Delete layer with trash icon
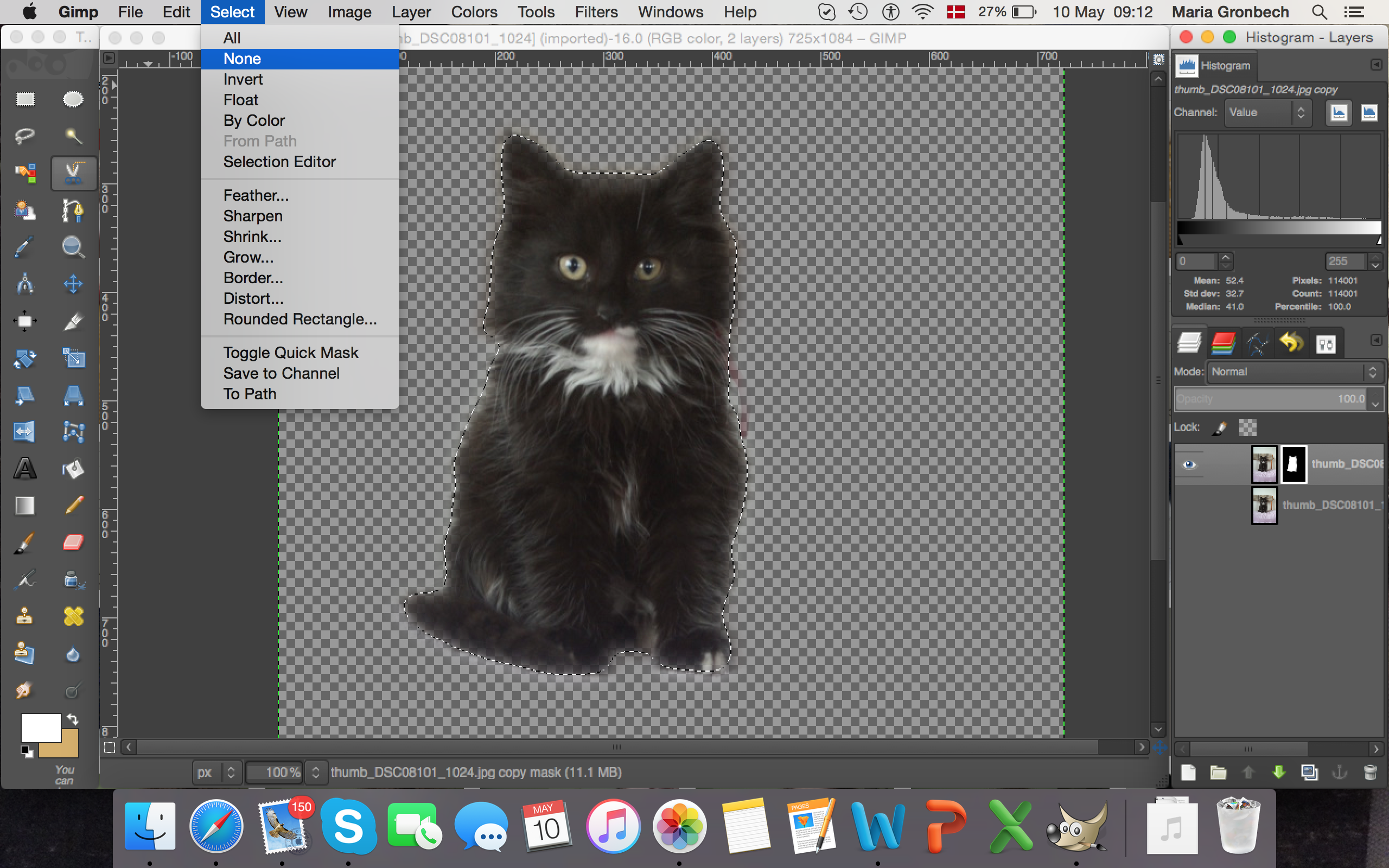Image resolution: width=1389 pixels, height=868 pixels. click(1370, 772)
